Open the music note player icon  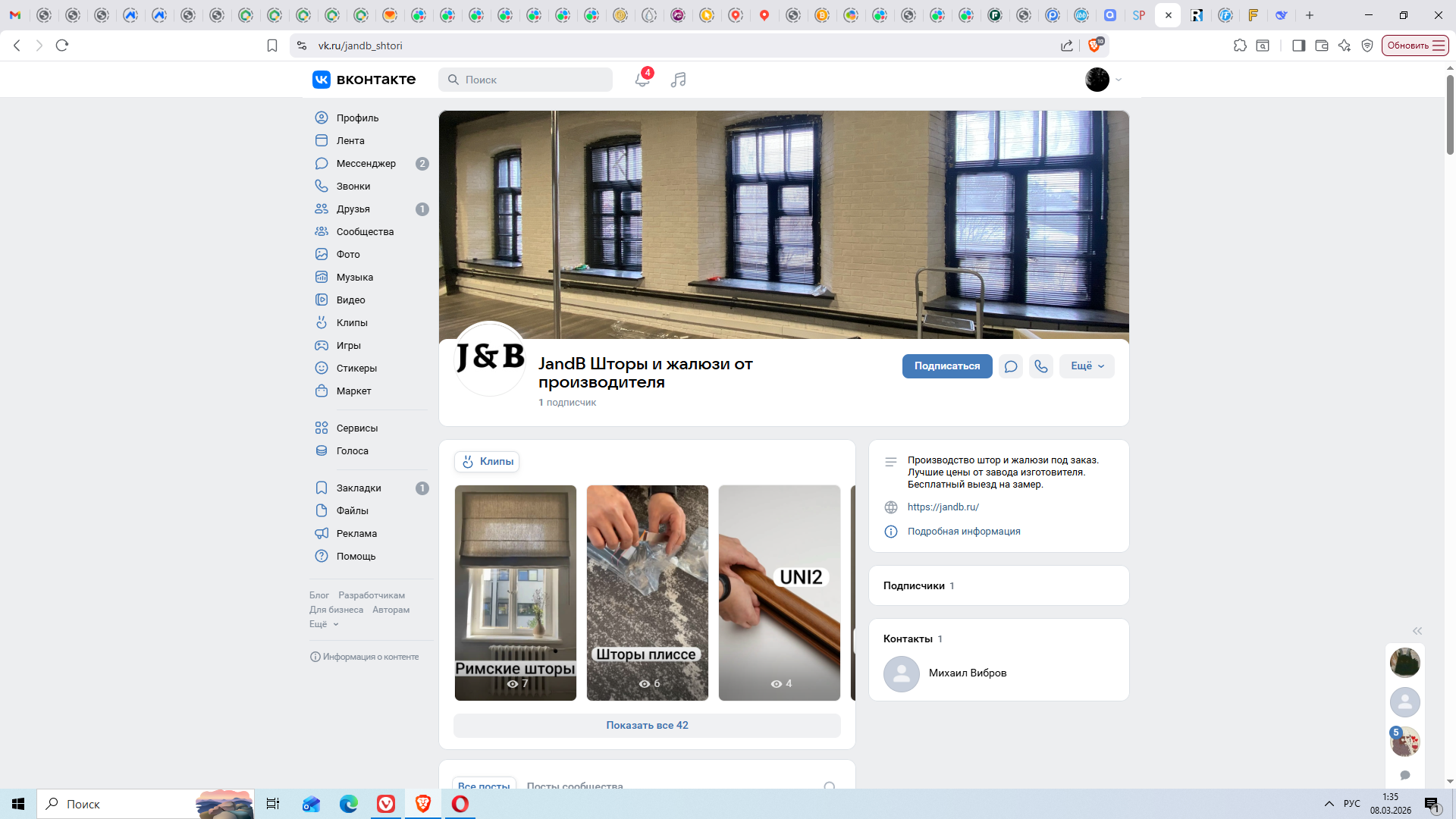click(x=678, y=80)
